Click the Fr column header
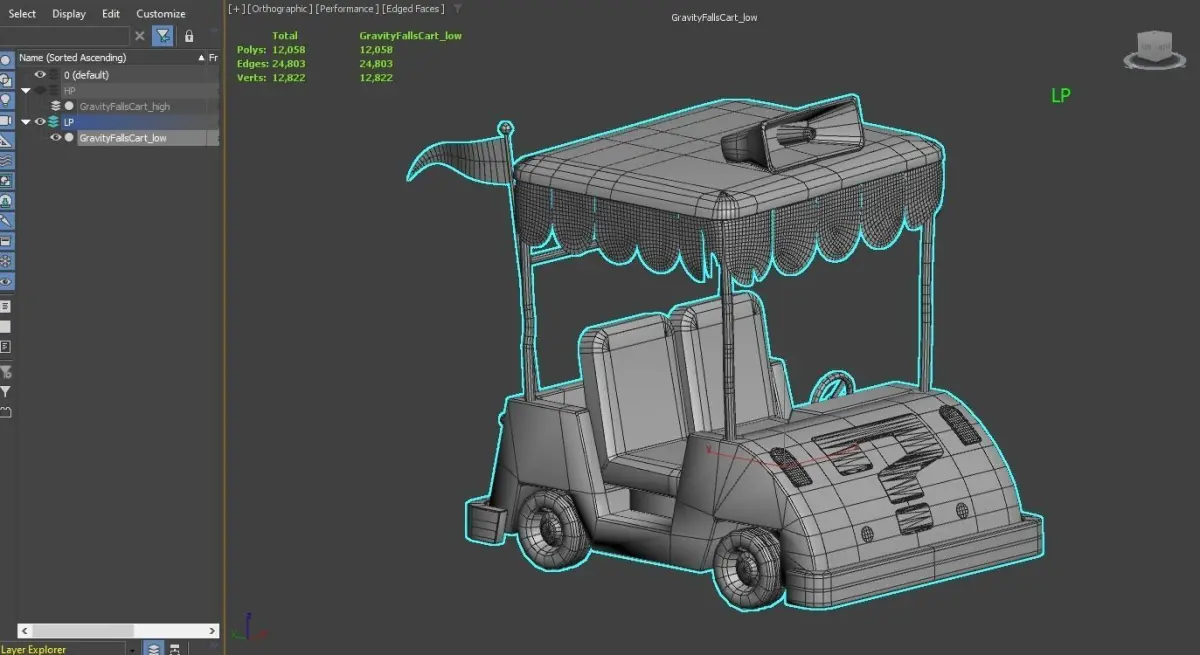Image resolution: width=1200 pixels, height=655 pixels. (213, 57)
